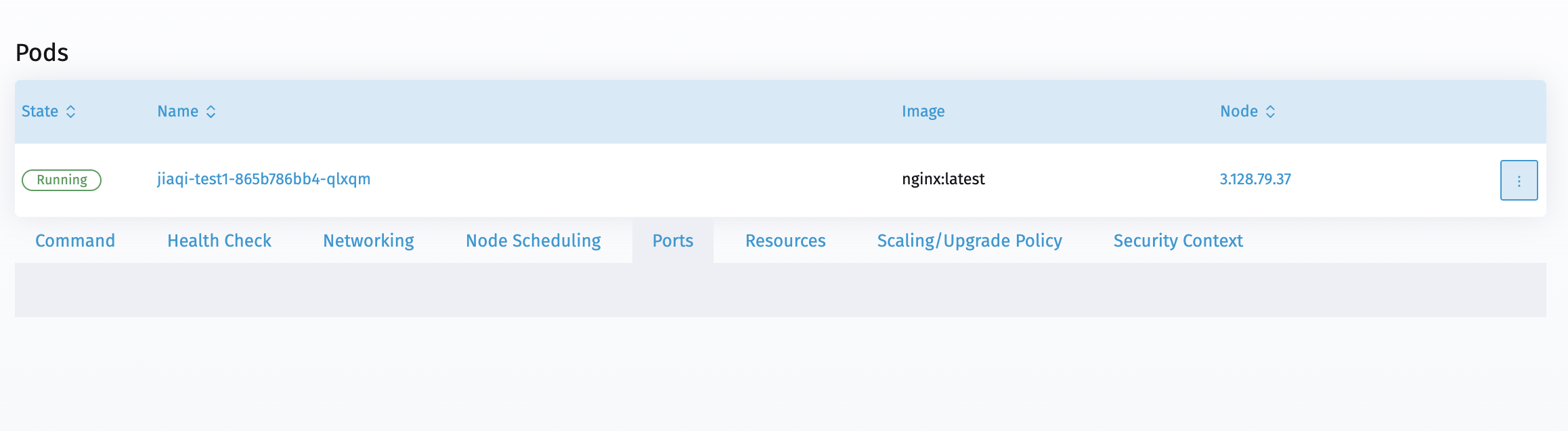Switch to the Command tab

point(75,240)
